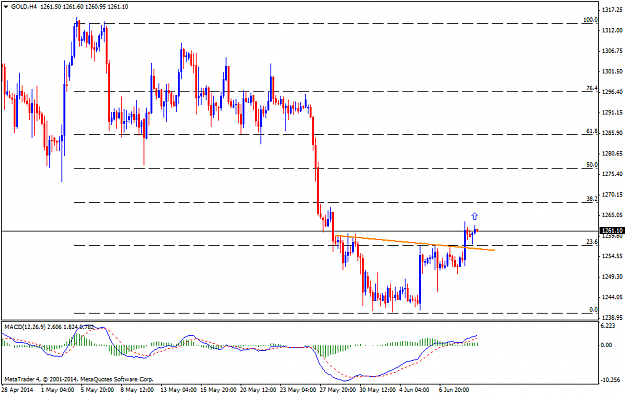
Task: Click the 1249.30 price axis label
Action: click(x=613, y=276)
